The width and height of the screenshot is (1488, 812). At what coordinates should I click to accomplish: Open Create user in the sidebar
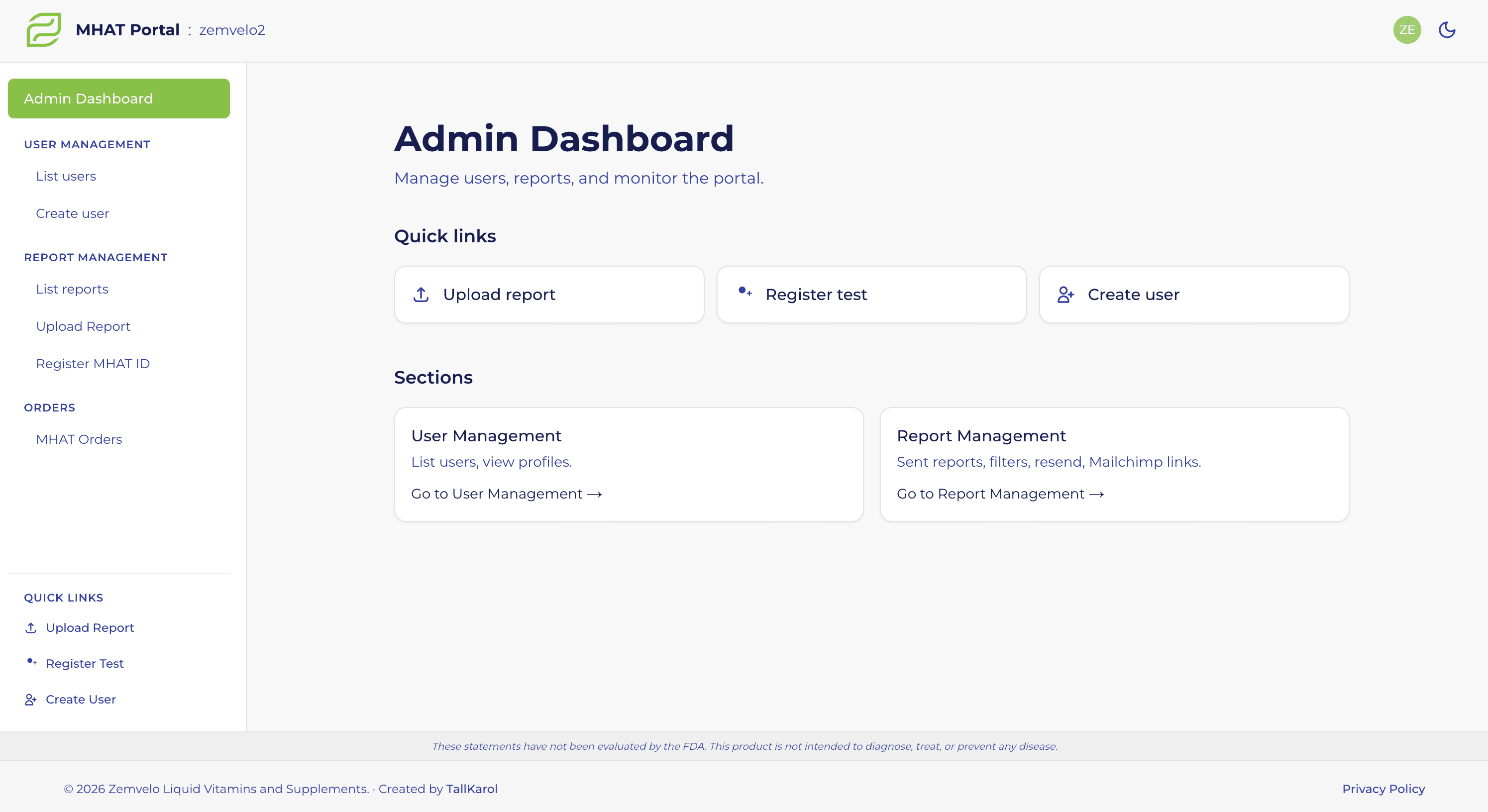click(x=72, y=213)
